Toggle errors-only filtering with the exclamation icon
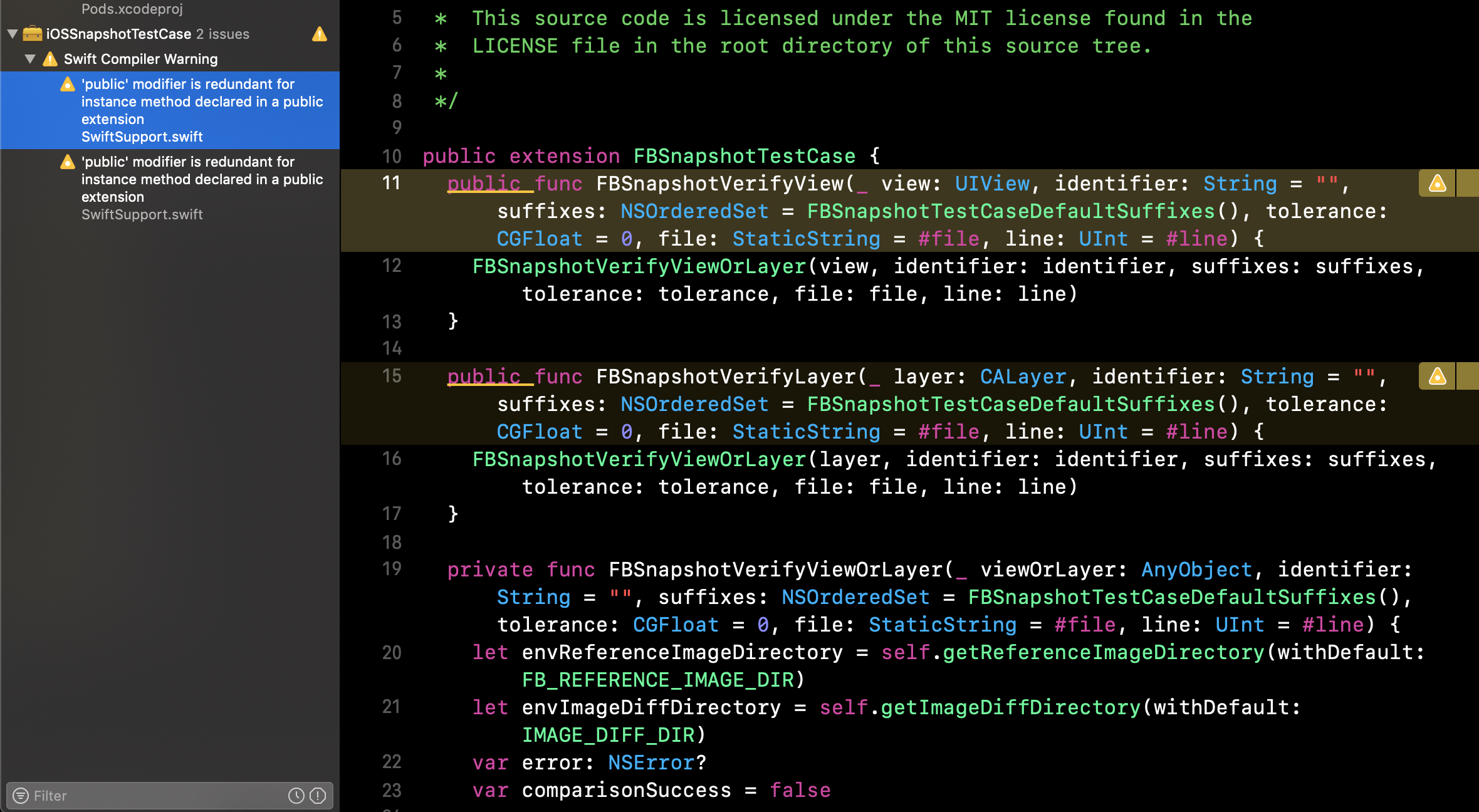Viewport: 1479px width, 812px height. pyautogui.click(x=317, y=796)
